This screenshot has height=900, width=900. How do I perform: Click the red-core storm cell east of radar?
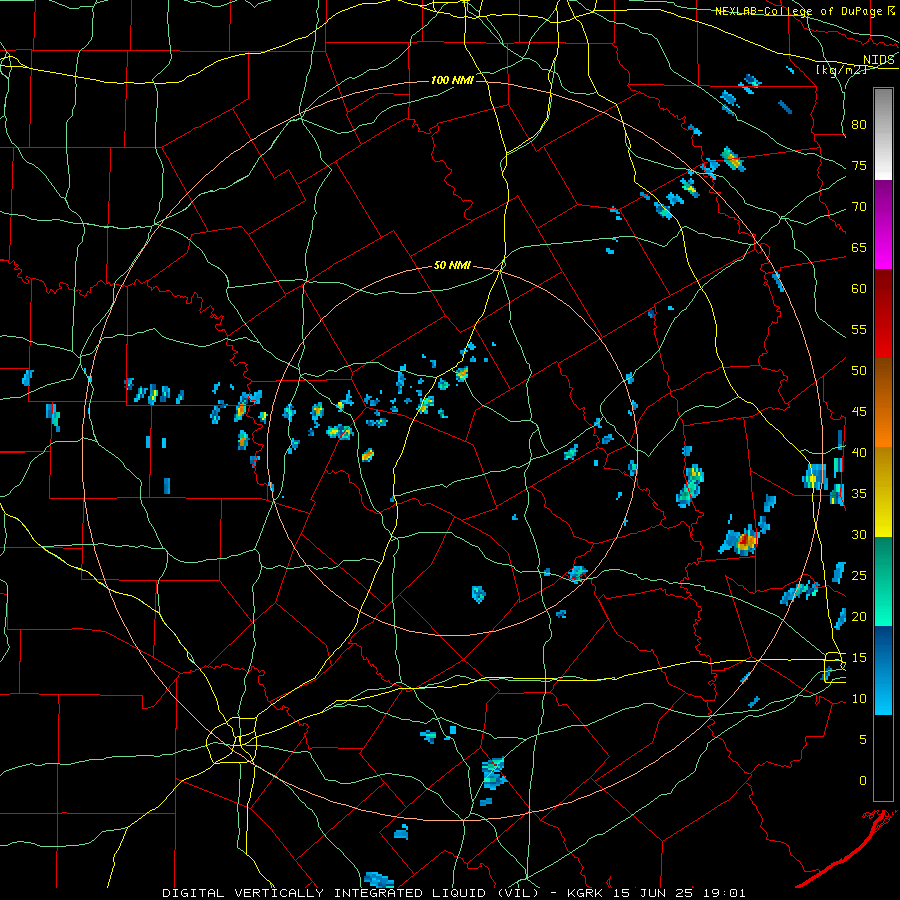(x=746, y=541)
